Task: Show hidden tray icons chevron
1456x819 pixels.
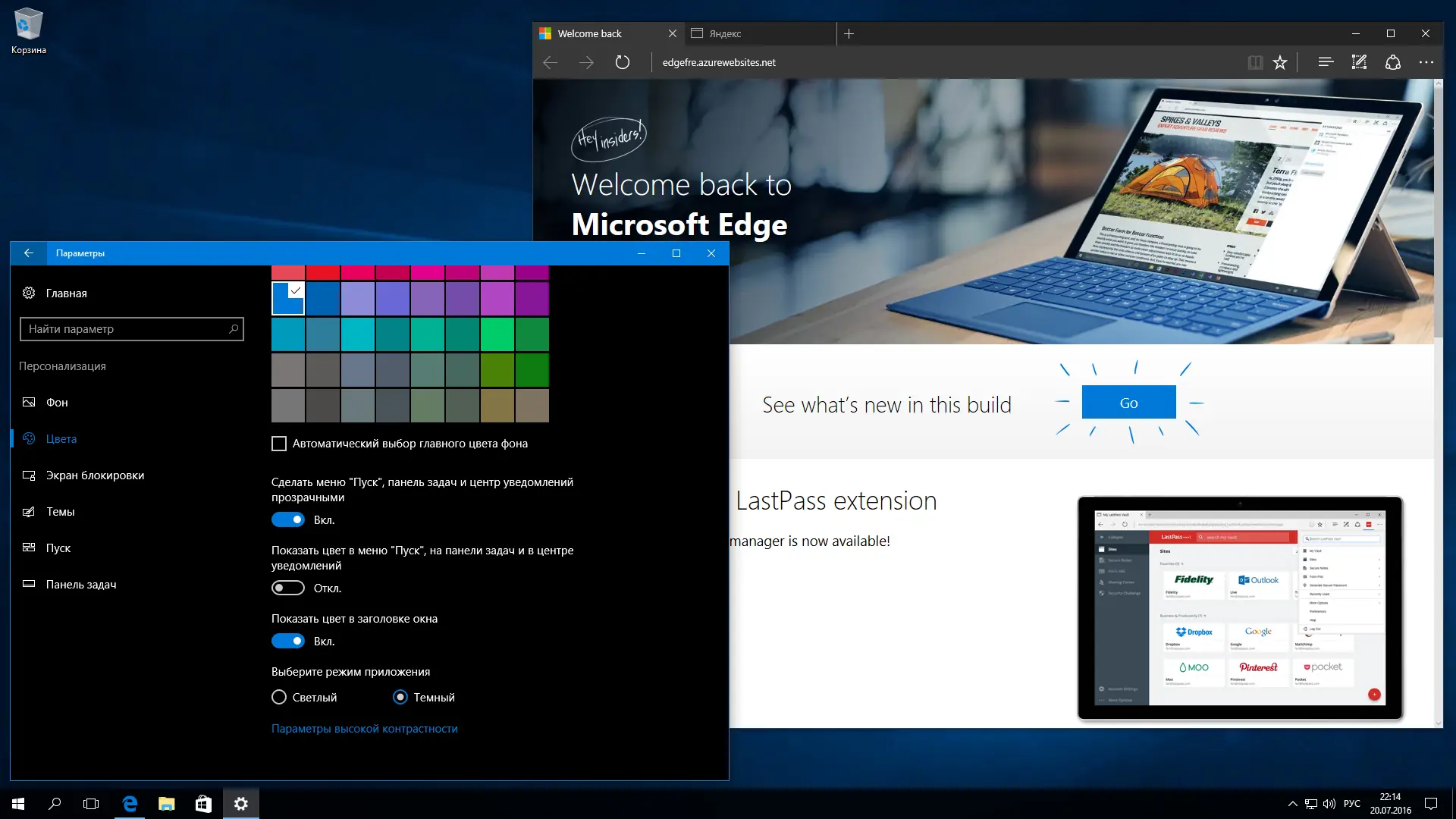Action: pos(1292,804)
